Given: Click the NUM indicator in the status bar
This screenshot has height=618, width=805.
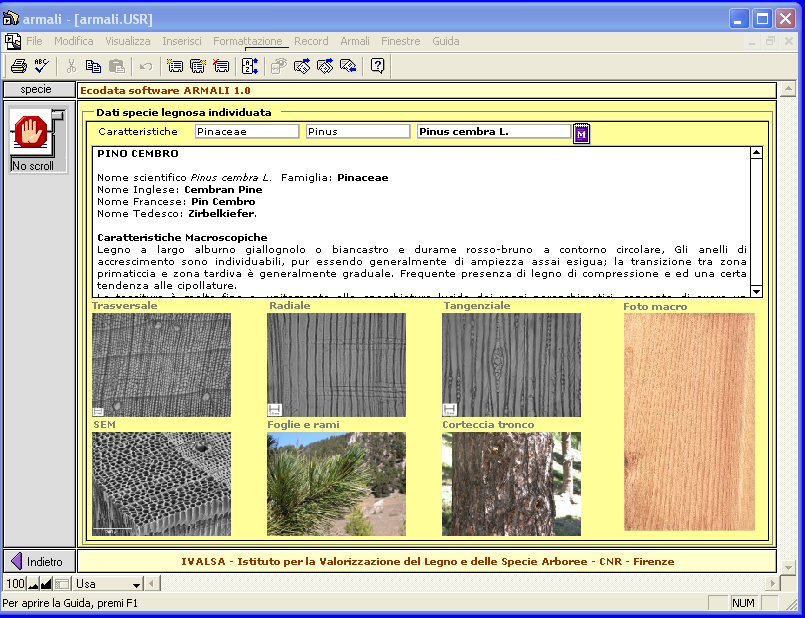Looking at the screenshot, I should [743, 603].
